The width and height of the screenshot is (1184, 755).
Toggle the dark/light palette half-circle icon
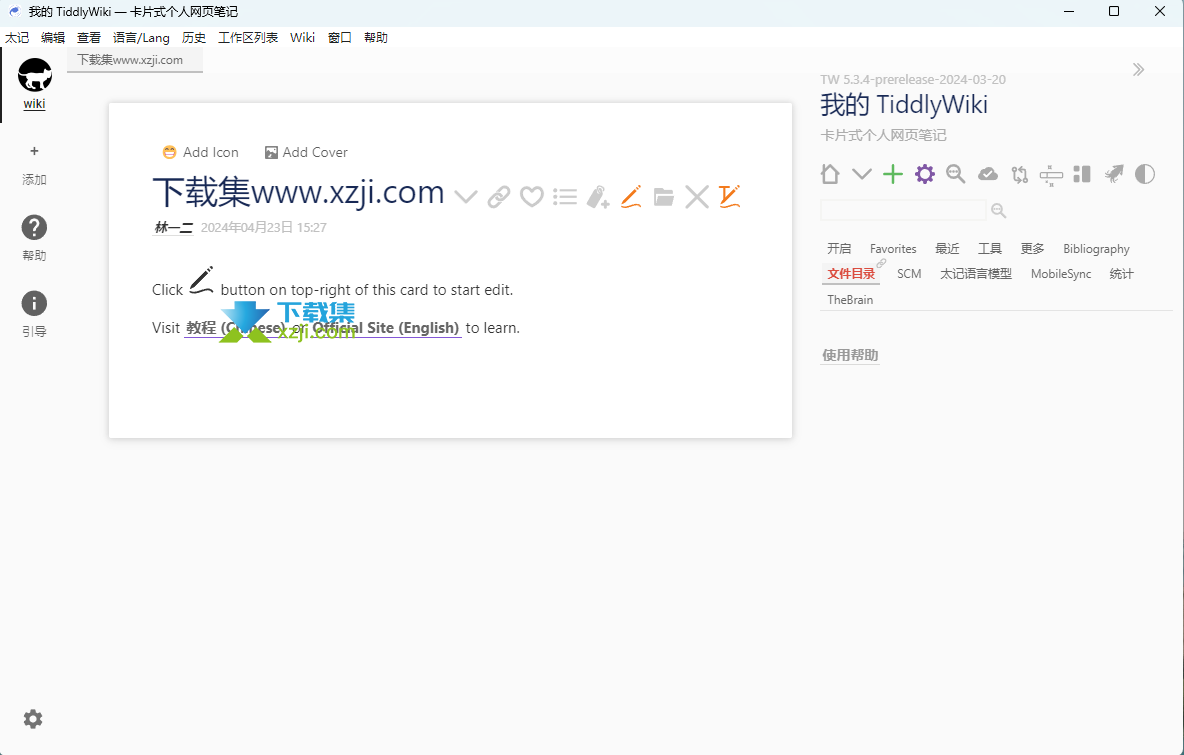point(1145,174)
